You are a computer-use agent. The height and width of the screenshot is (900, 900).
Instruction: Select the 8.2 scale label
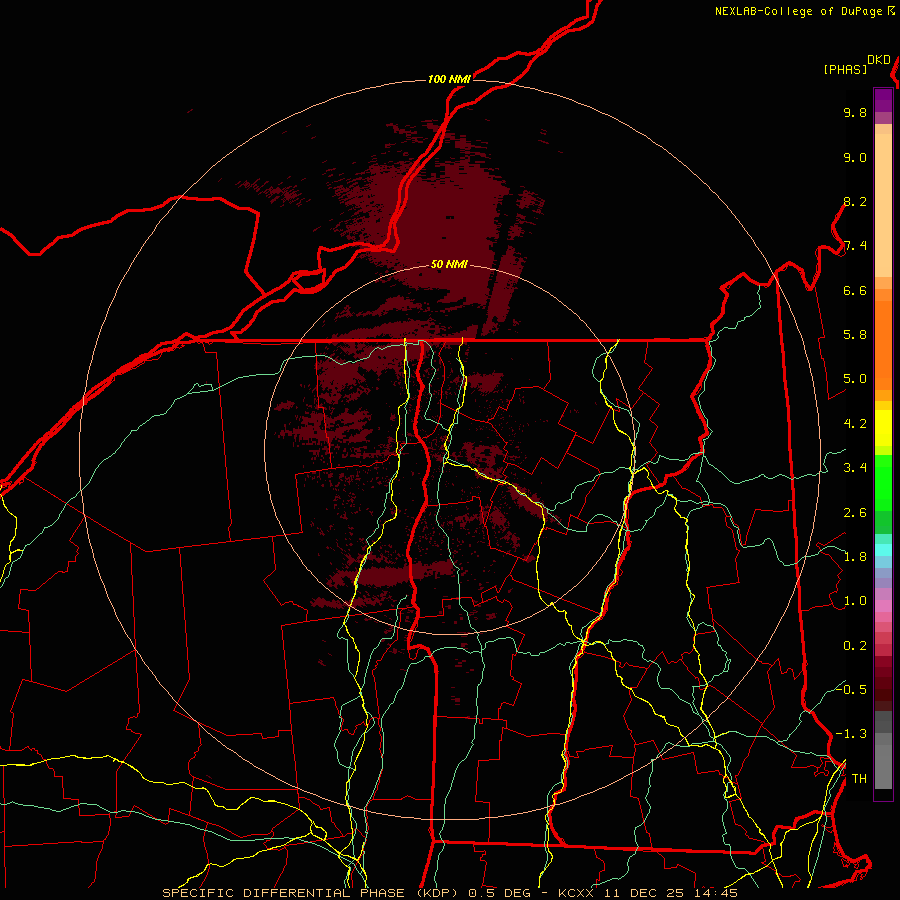tap(855, 201)
